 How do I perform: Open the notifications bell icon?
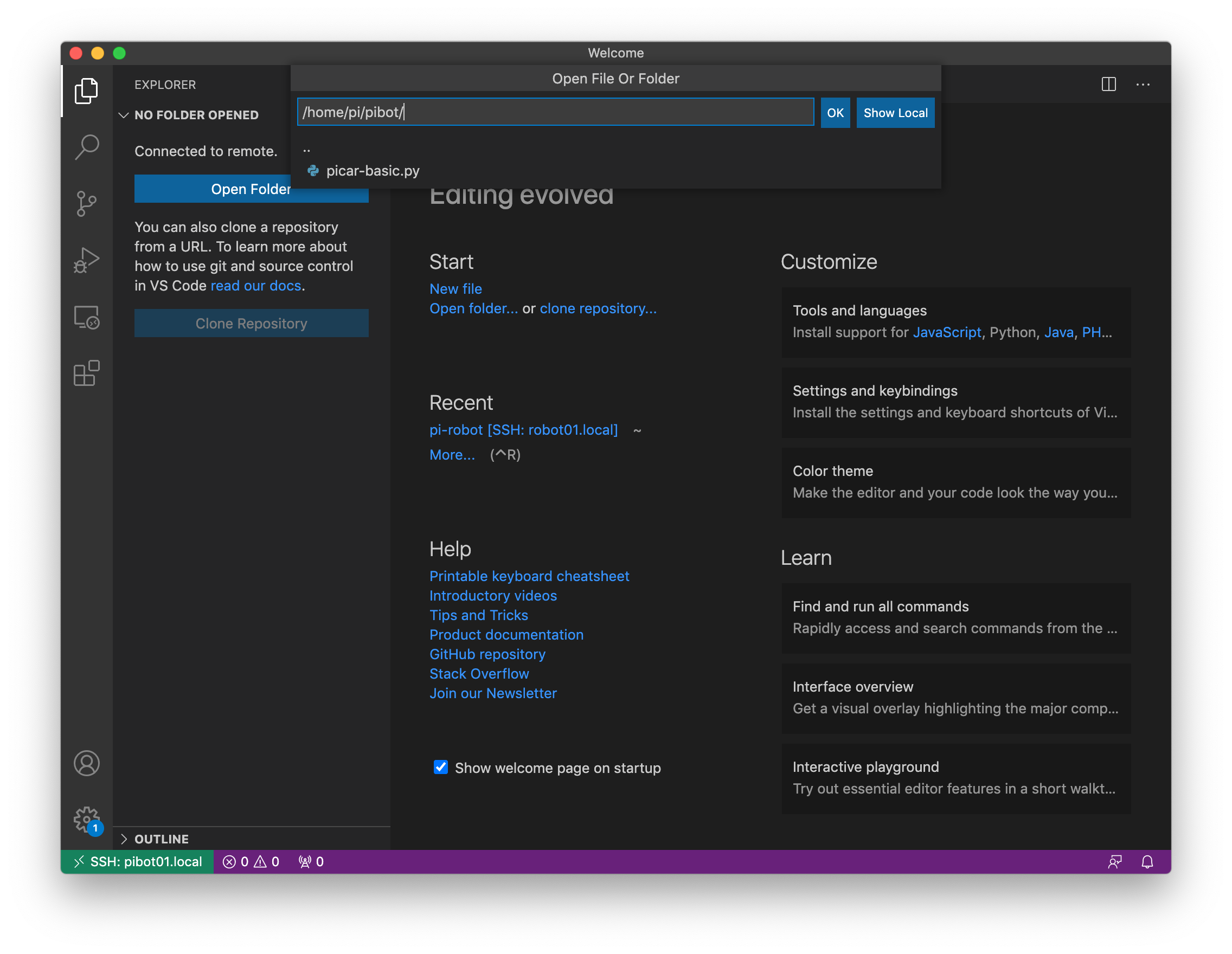coord(1147,861)
